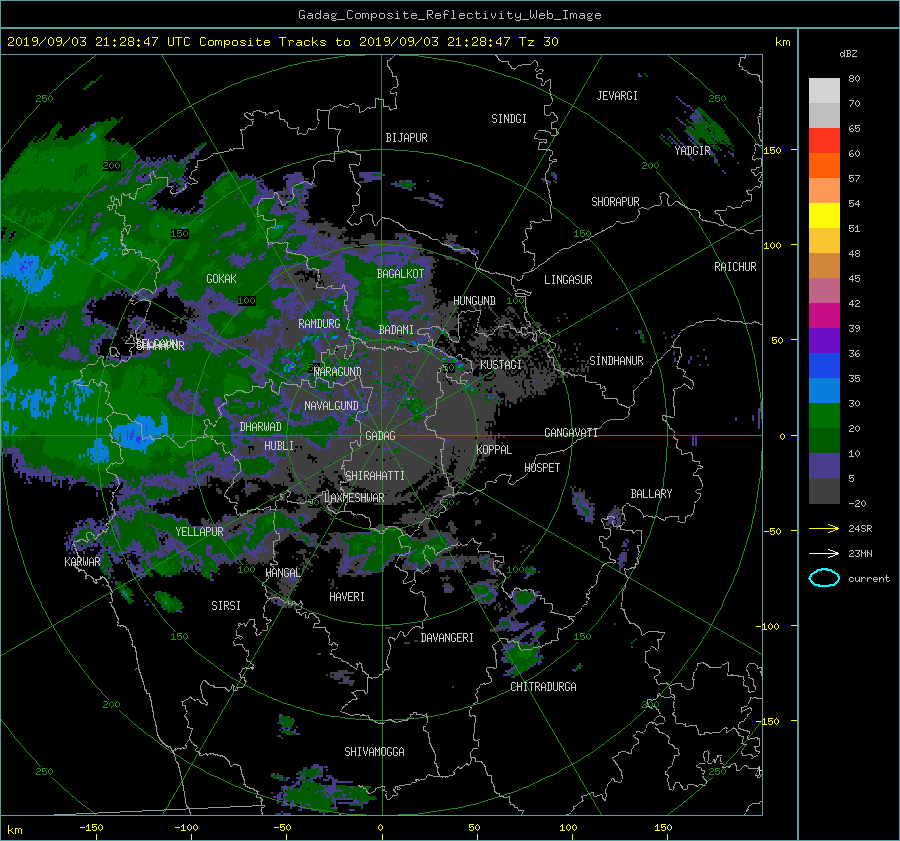
Task: Select the SINDGI label
Action: (509, 119)
